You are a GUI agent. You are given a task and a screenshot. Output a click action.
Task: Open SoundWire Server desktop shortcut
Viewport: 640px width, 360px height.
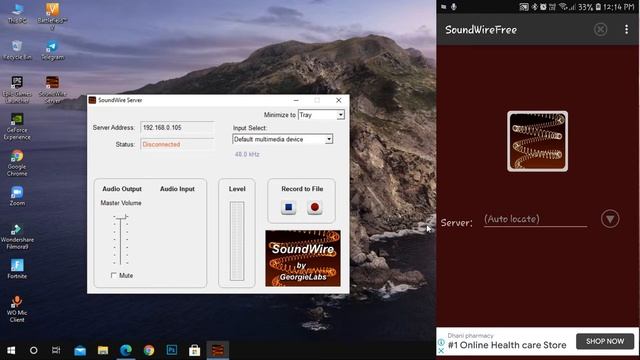coord(52,90)
